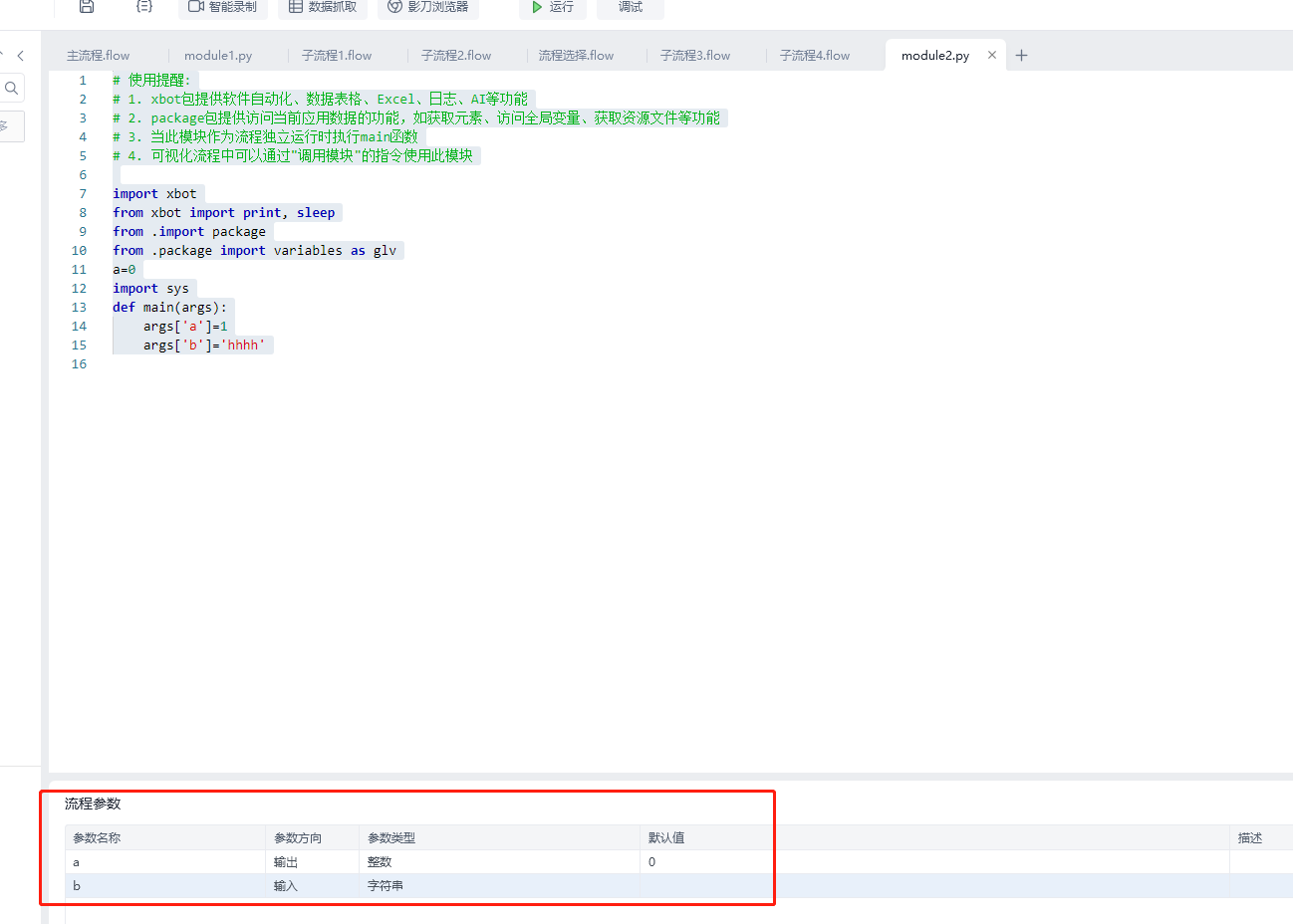1293x924 pixels.
Task: Click line 'from xbot import print, sleep'
Action: coord(224,213)
